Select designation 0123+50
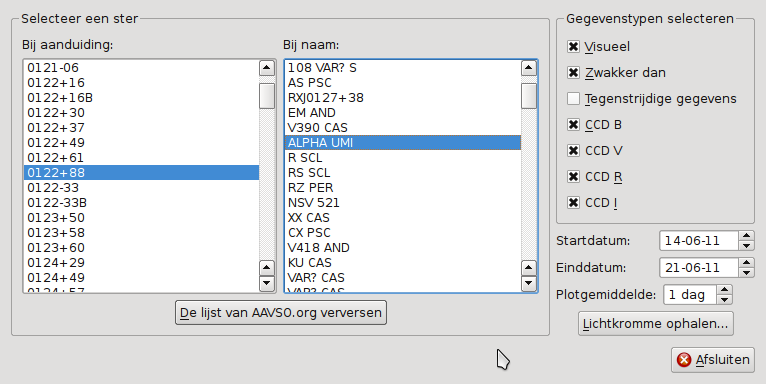This screenshot has width=766, height=384. 141,217
